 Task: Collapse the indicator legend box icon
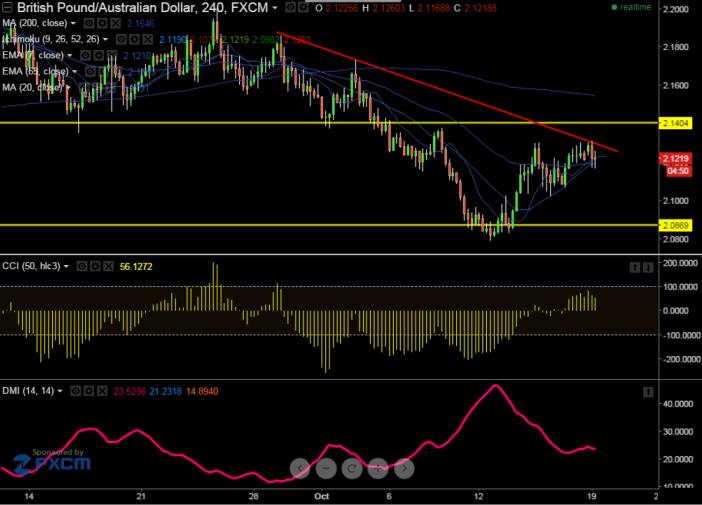click(x=7, y=7)
